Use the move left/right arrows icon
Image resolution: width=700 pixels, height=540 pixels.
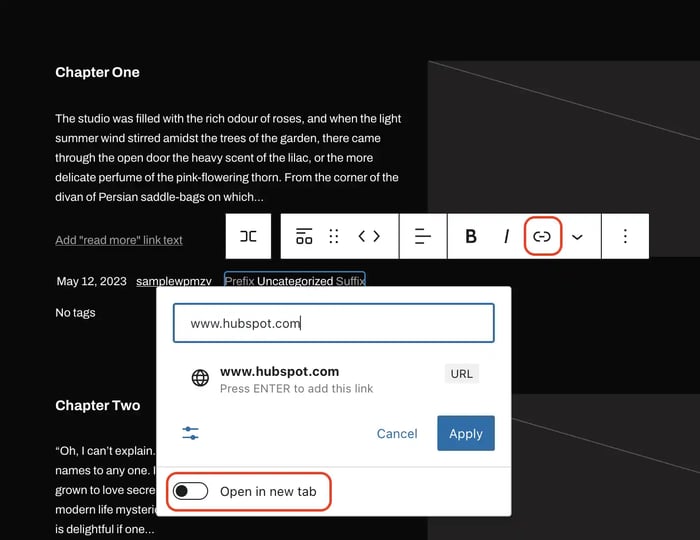(369, 236)
